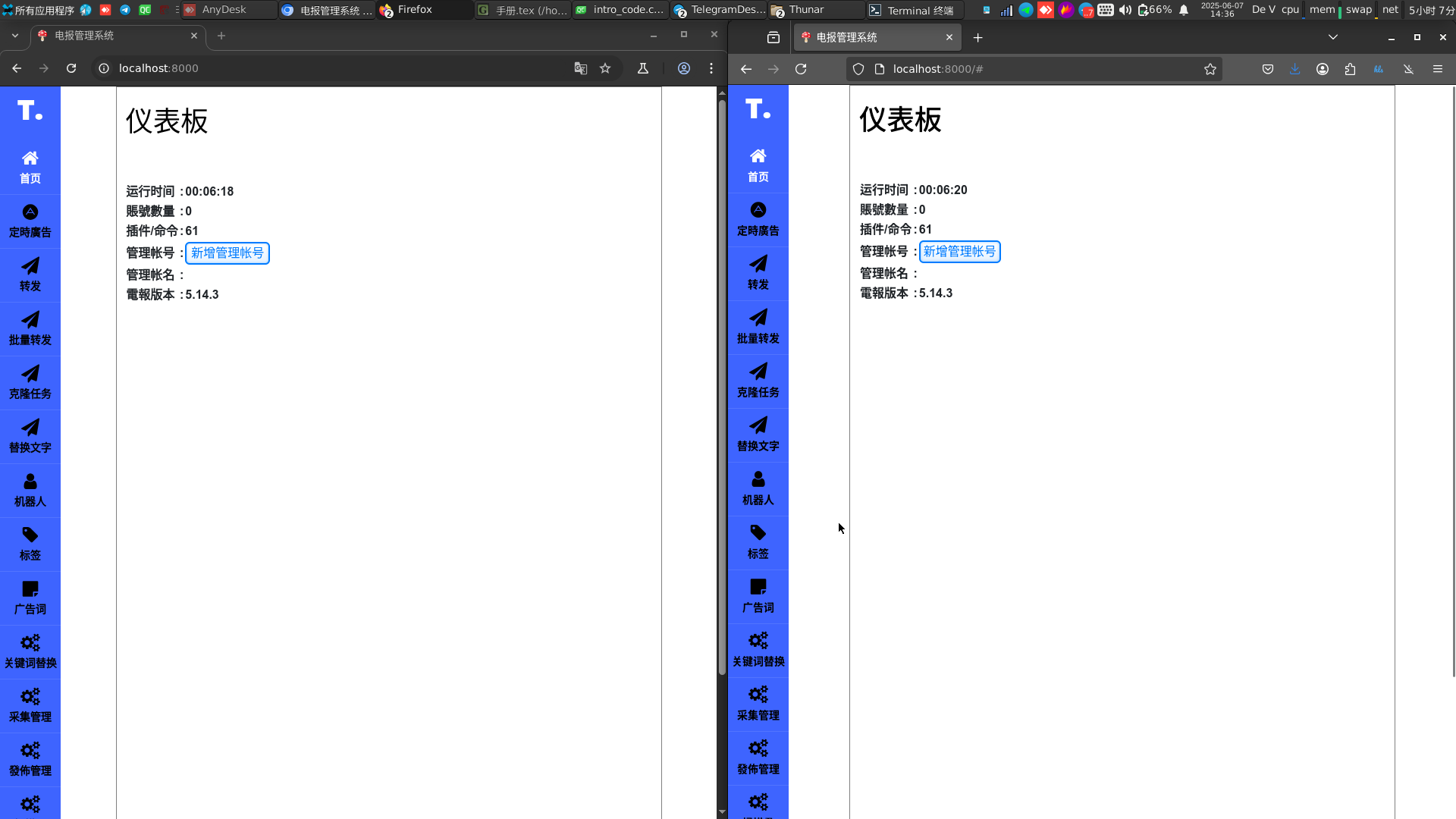Click 定時廣告 icon in left window sidebar

click(30, 212)
